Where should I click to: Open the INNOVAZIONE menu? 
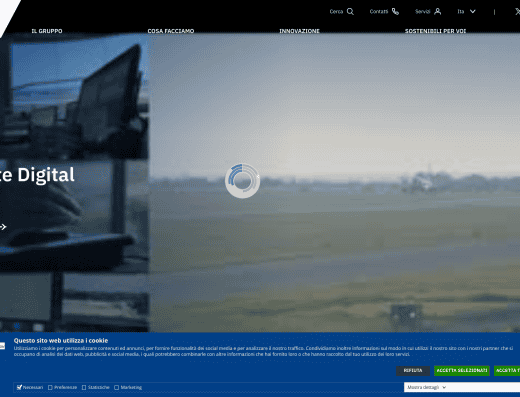click(299, 31)
